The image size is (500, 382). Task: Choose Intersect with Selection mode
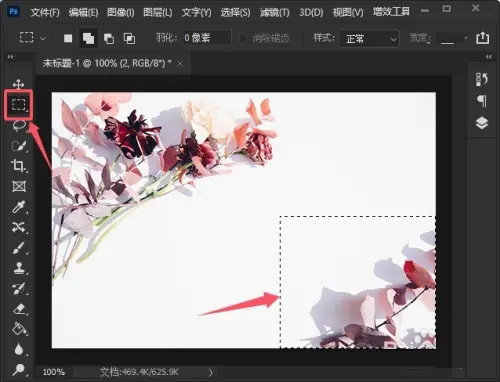129,39
